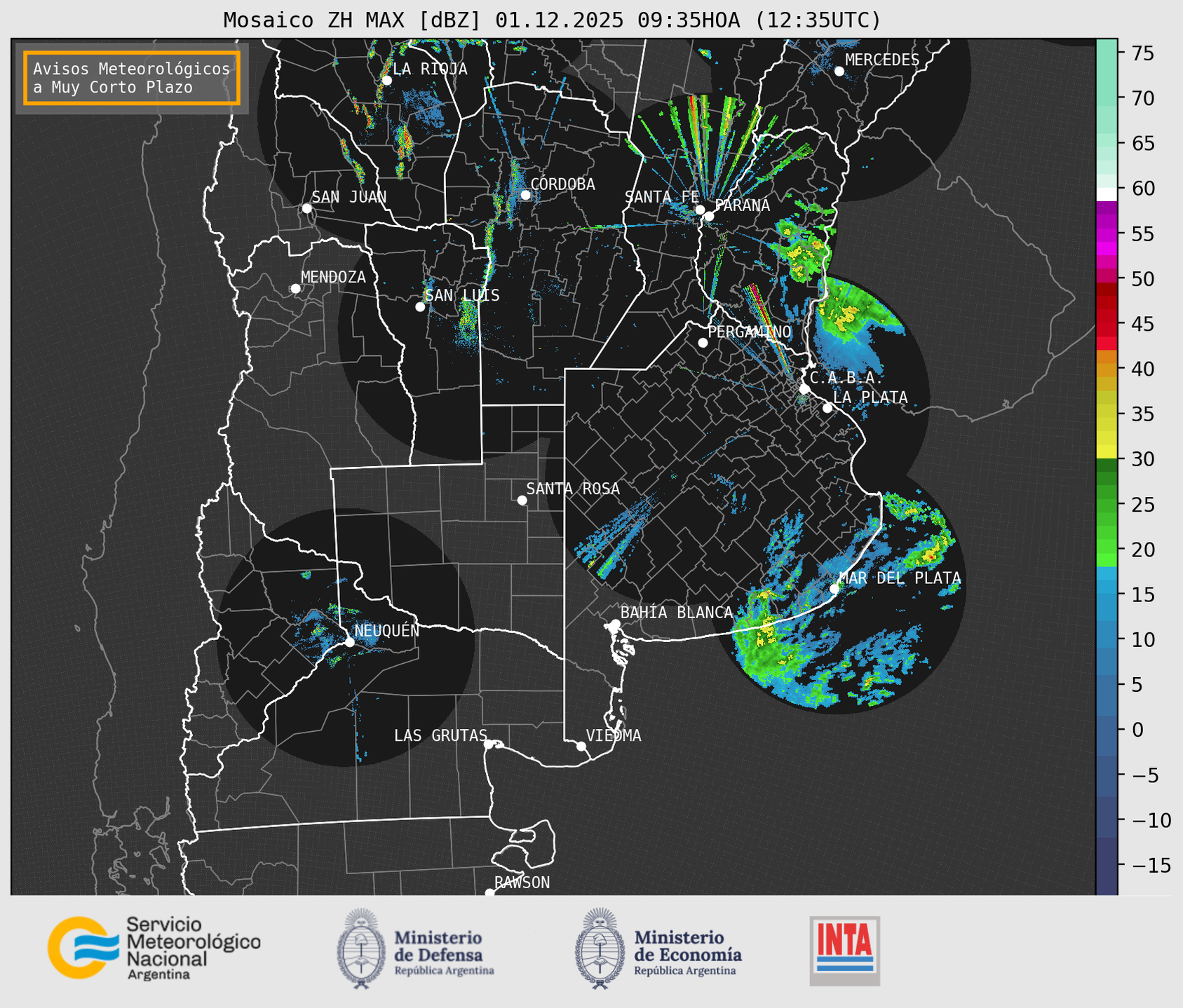Click the Mendoza city marker dot
This screenshot has height=1008, width=1183.
tap(295, 289)
